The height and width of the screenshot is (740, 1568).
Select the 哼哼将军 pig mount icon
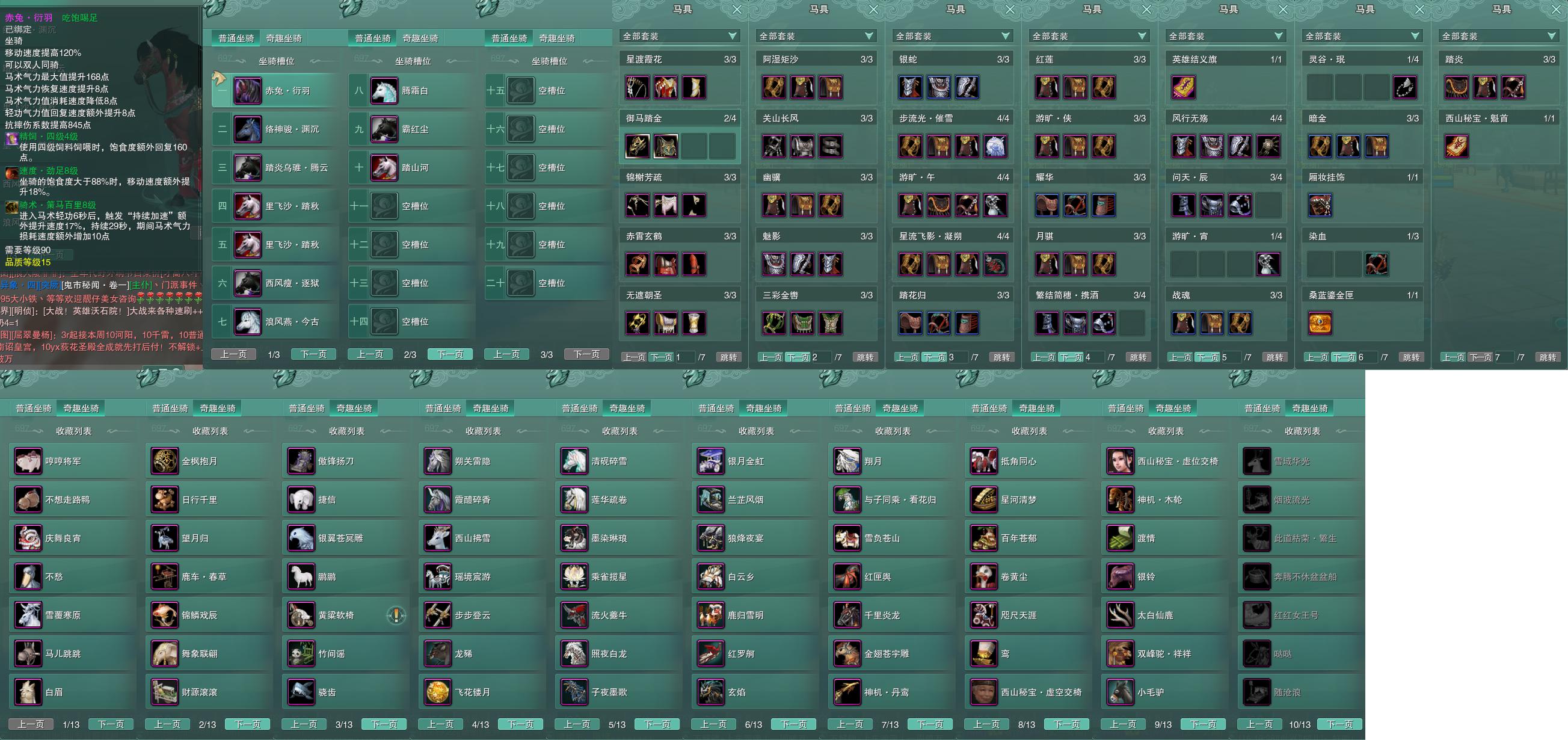(28, 461)
